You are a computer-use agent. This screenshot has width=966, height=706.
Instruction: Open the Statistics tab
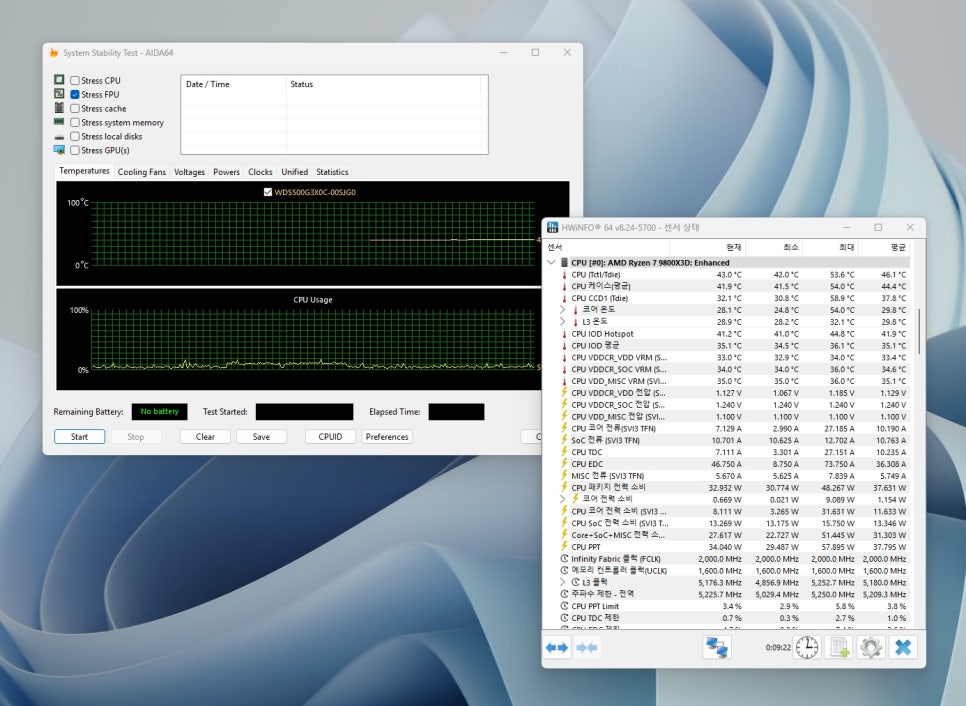click(x=332, y=172)
